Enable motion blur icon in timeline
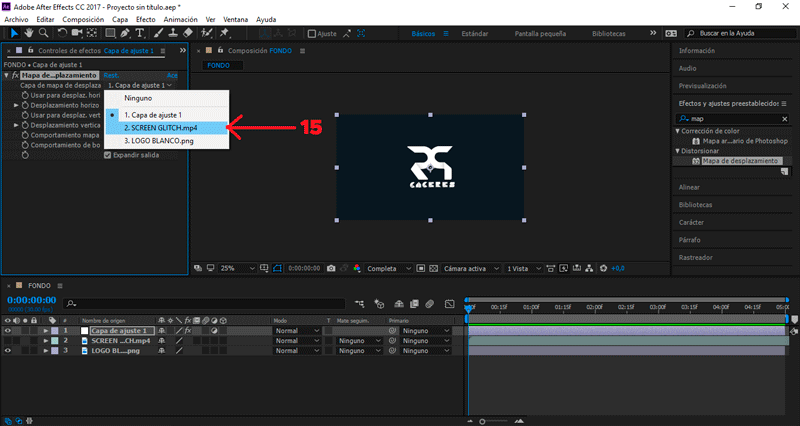 coord(430,304)
